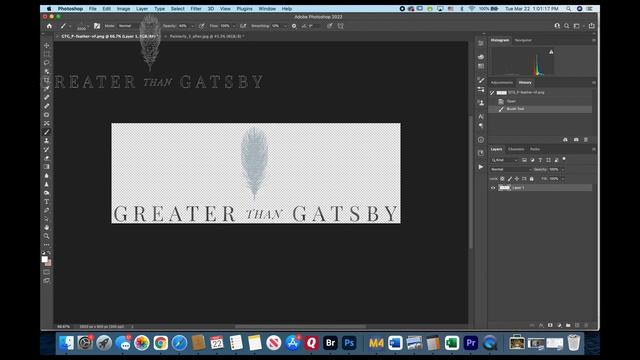Toggle layer filtering on/off switch
This screenshot has height=360, width=640.
564,159
